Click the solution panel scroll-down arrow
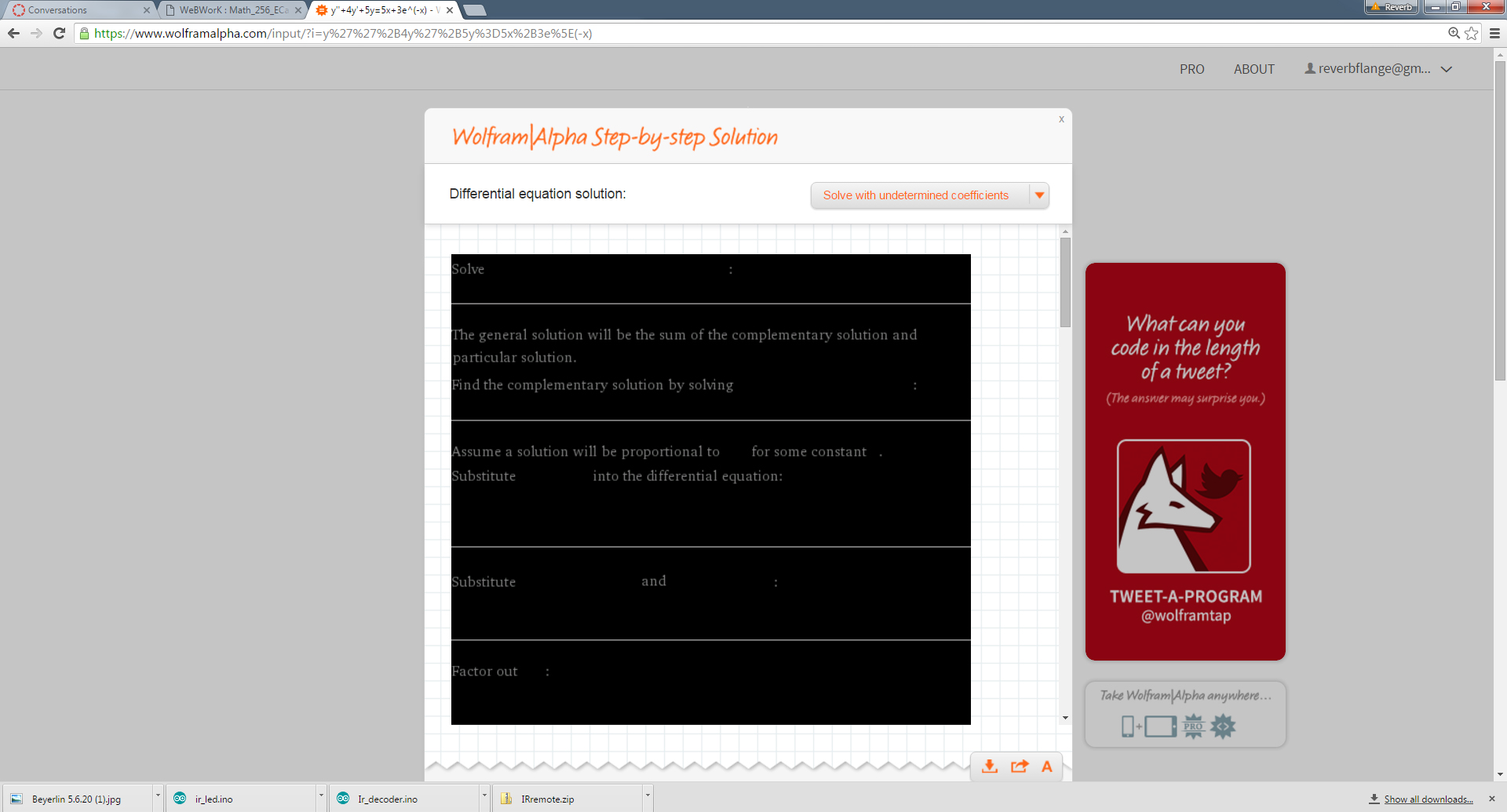The height and width of the screenshot is (812, 1507). point(1065,718)
